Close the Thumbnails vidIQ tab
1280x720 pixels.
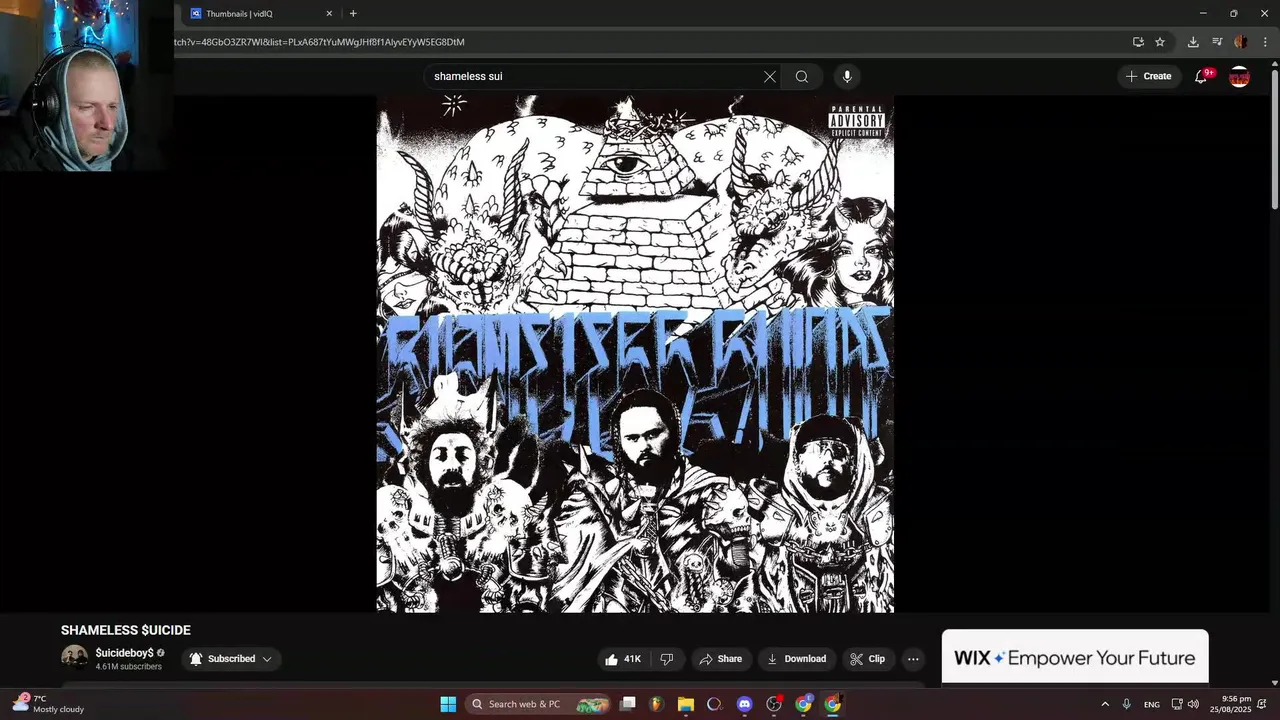click(329, 14)
